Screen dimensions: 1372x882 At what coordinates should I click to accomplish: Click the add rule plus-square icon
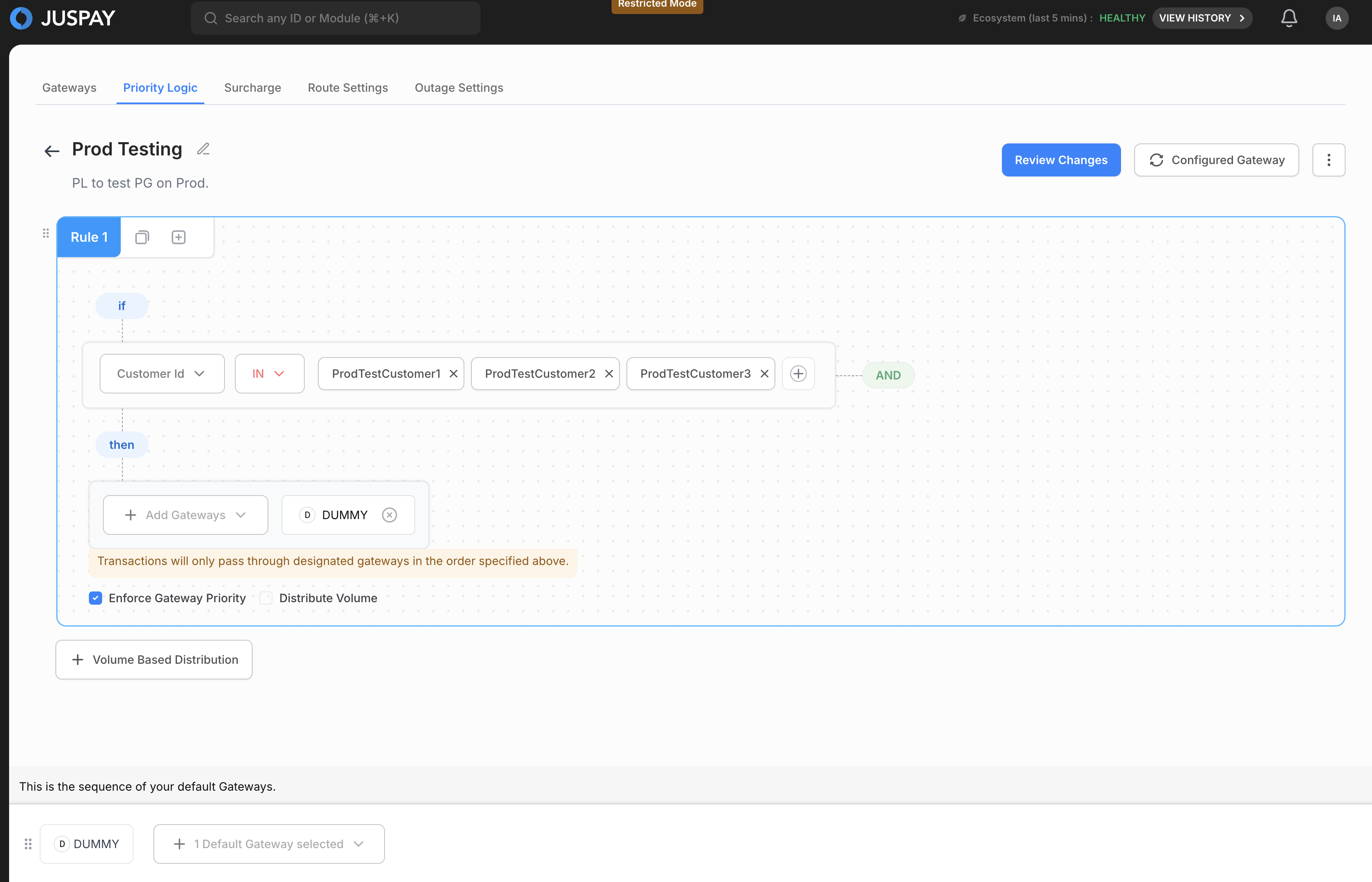point(179,237)
